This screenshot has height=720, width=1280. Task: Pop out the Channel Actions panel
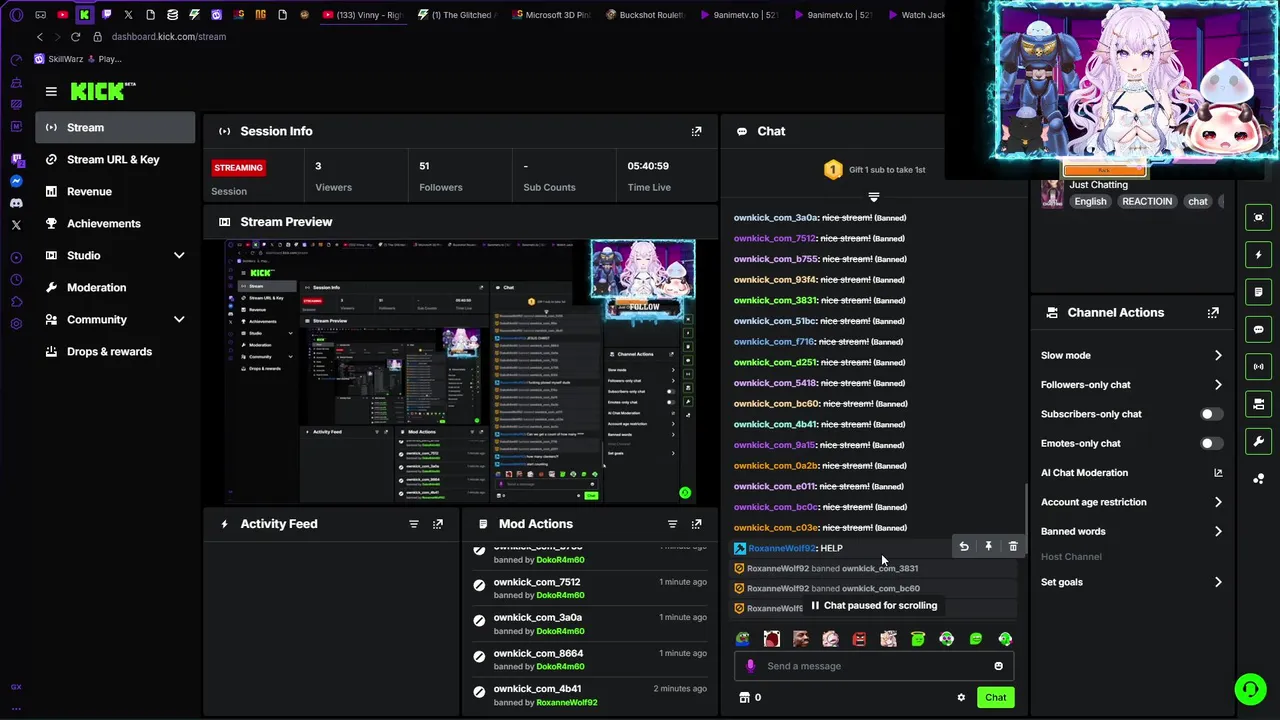(1213, 313)
